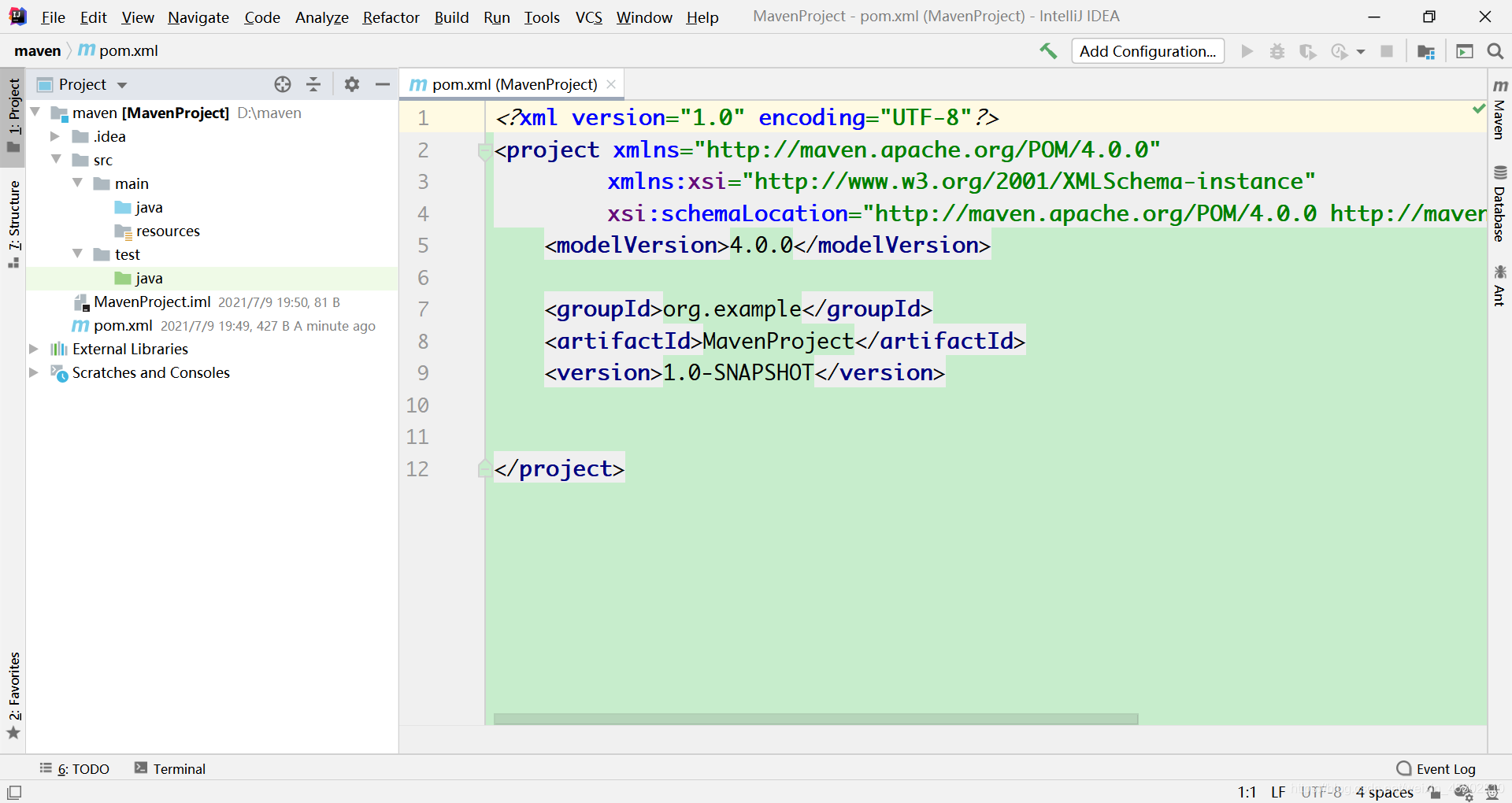Select MavenProject.iml file
The width and height of the screenshot is (1512, 803).
click(152, 302)
